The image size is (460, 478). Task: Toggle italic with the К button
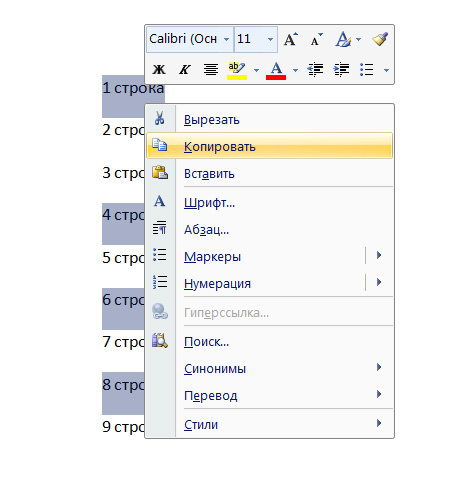pyautogui.click(x=184, y=70)
